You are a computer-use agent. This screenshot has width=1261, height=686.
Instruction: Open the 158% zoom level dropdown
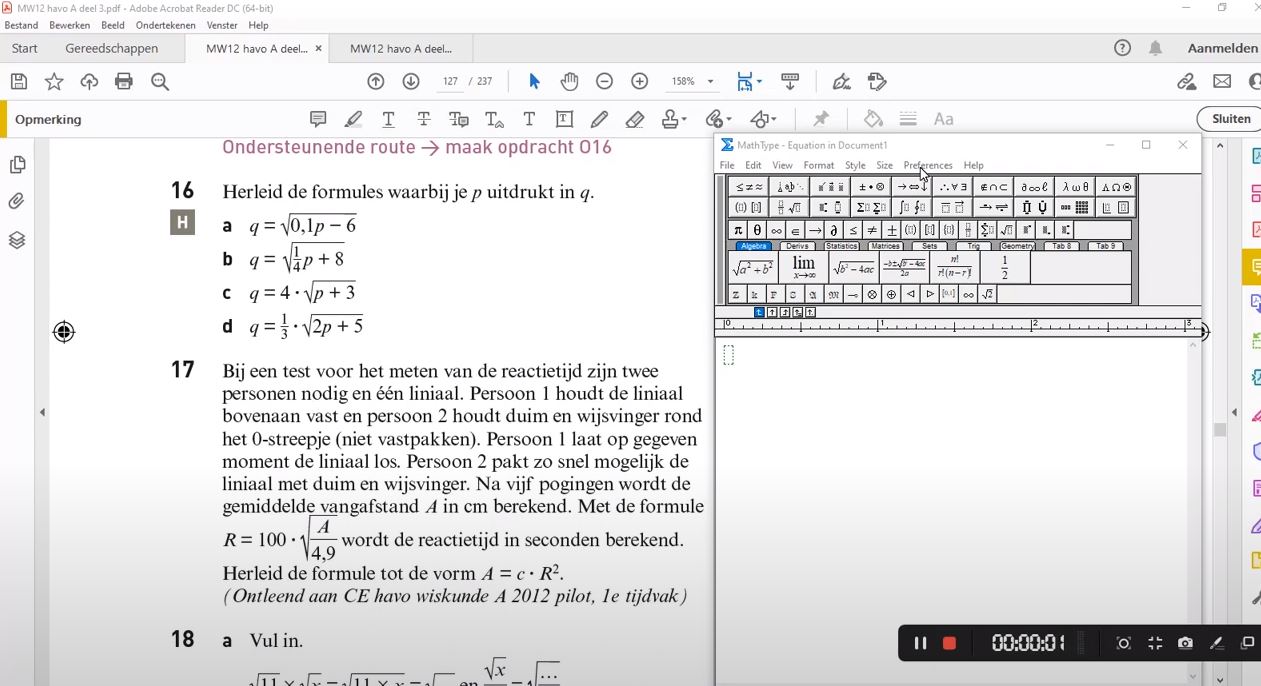click(x=711, y=82)
